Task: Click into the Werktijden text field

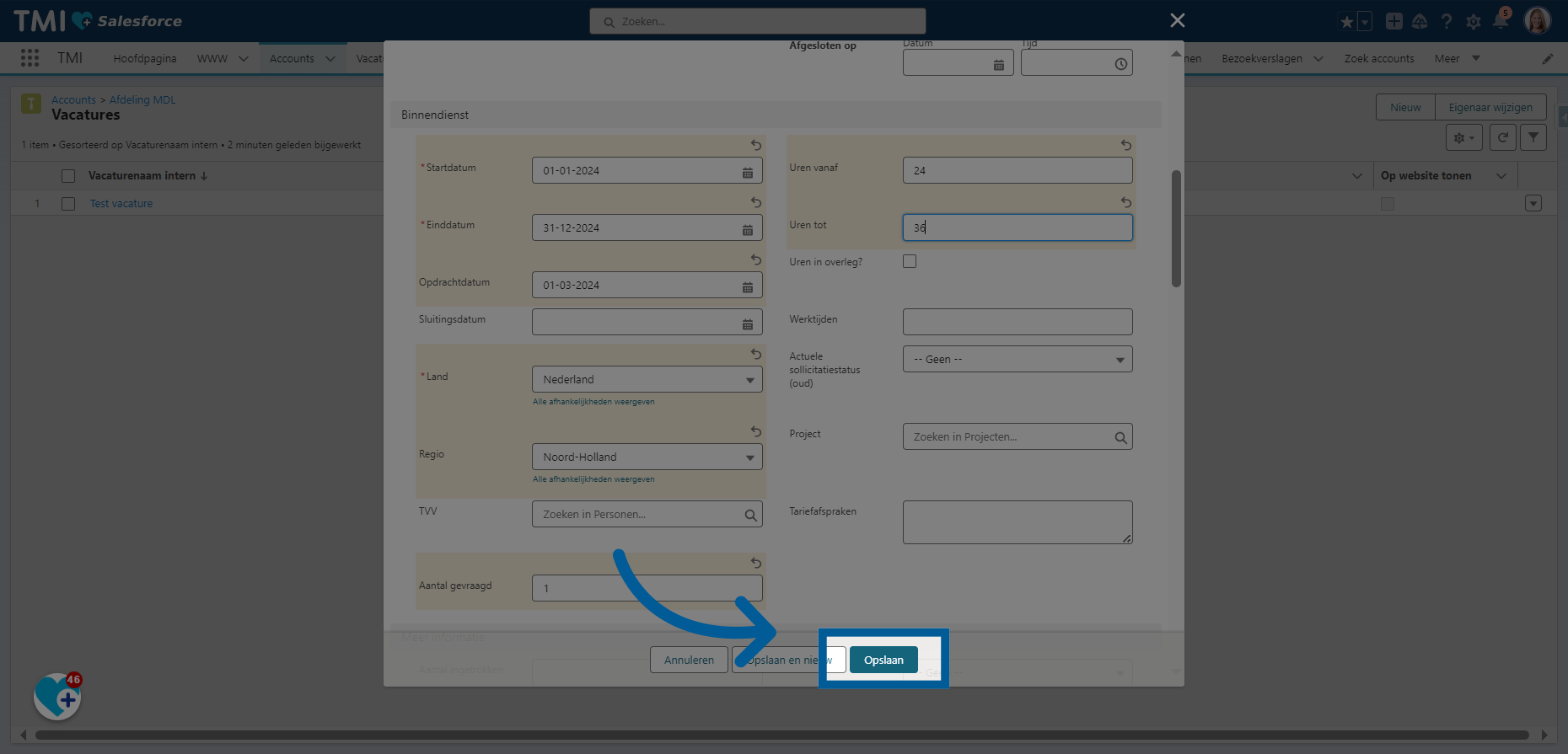Action: pyautogui.click(x=1017, y=322)
